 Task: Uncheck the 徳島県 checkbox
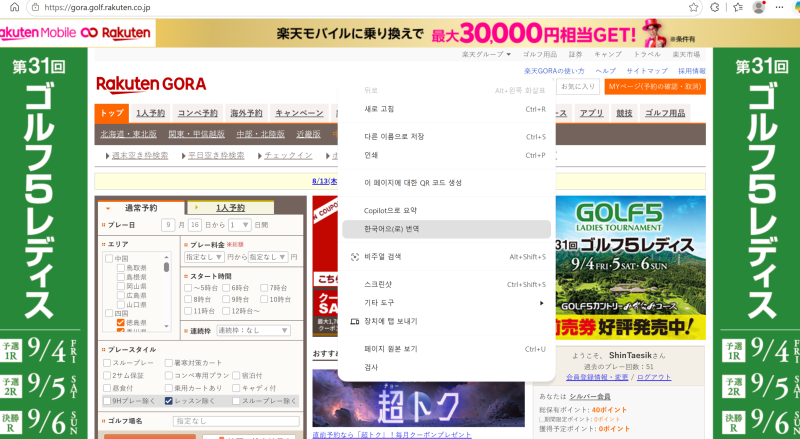click(x=121, y=323)
